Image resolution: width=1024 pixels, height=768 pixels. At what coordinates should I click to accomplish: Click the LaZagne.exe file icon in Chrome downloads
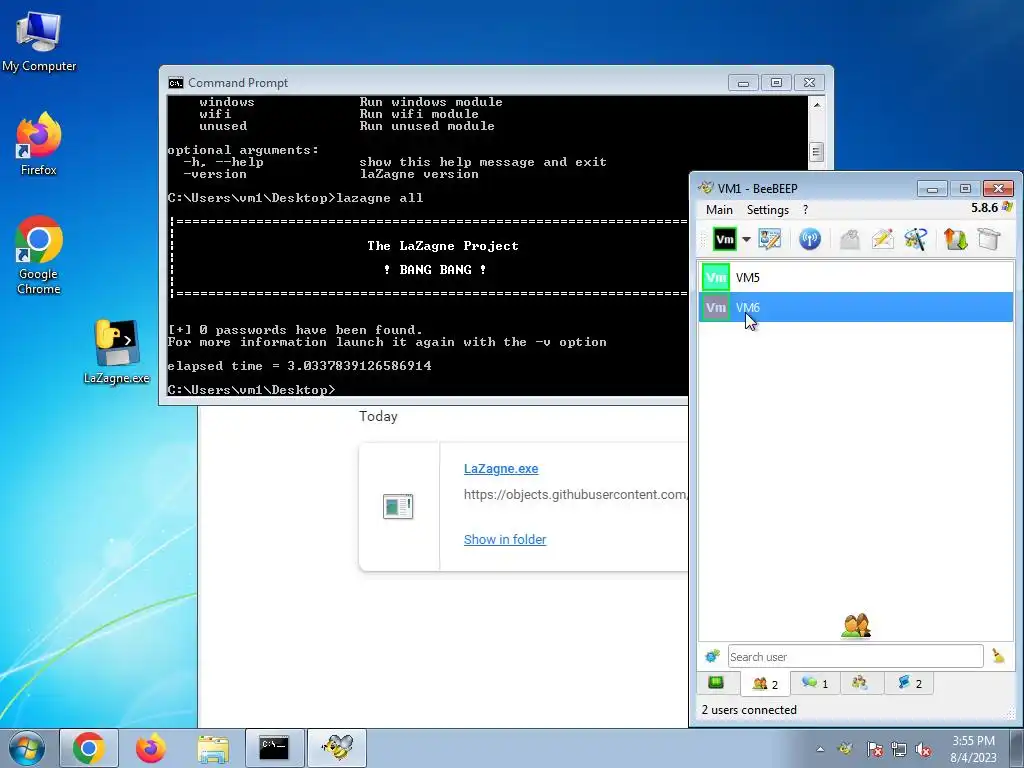click(x=398, y=506)
